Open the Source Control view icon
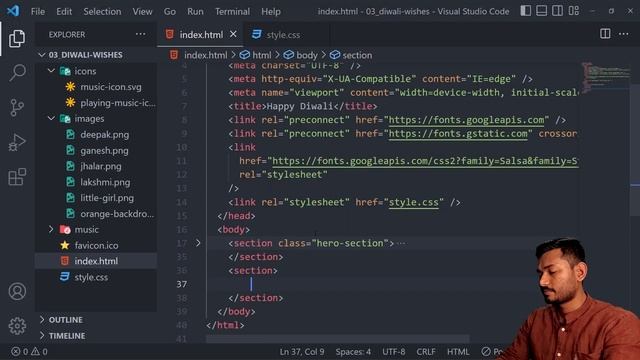The image size is (640, 360). point(17,108)
